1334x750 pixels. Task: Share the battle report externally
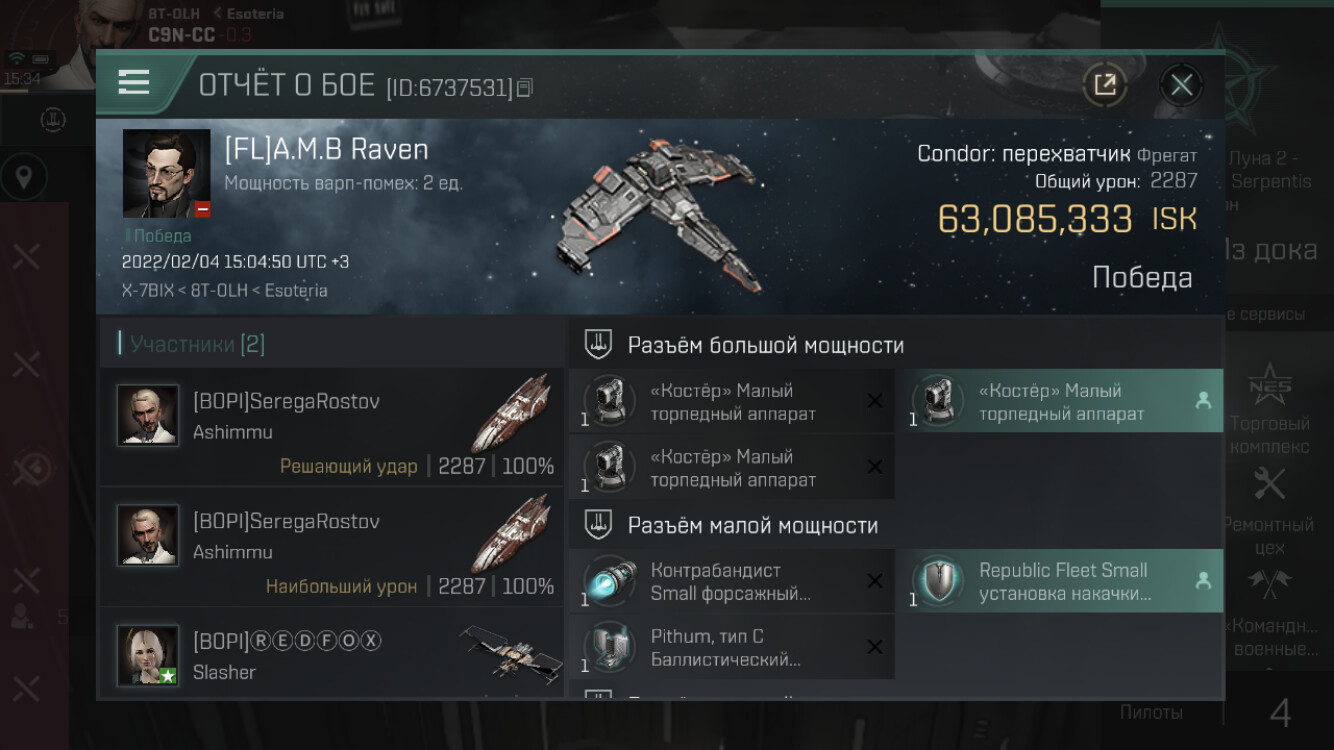[x=1105, y=85]
